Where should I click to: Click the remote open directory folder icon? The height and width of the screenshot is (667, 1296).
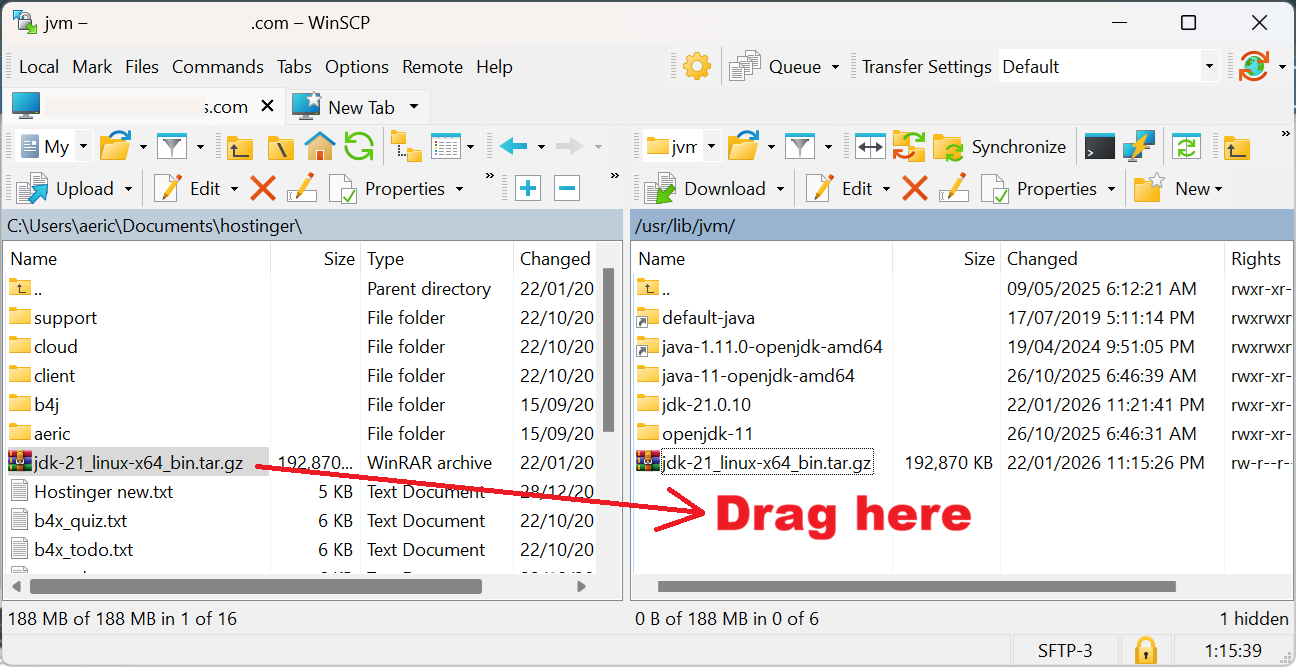pos(743,147)
